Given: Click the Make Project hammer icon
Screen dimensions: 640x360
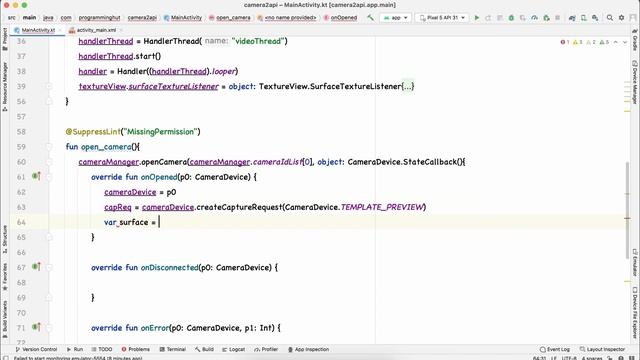Looking at the screenshot, I should [370, 18].
